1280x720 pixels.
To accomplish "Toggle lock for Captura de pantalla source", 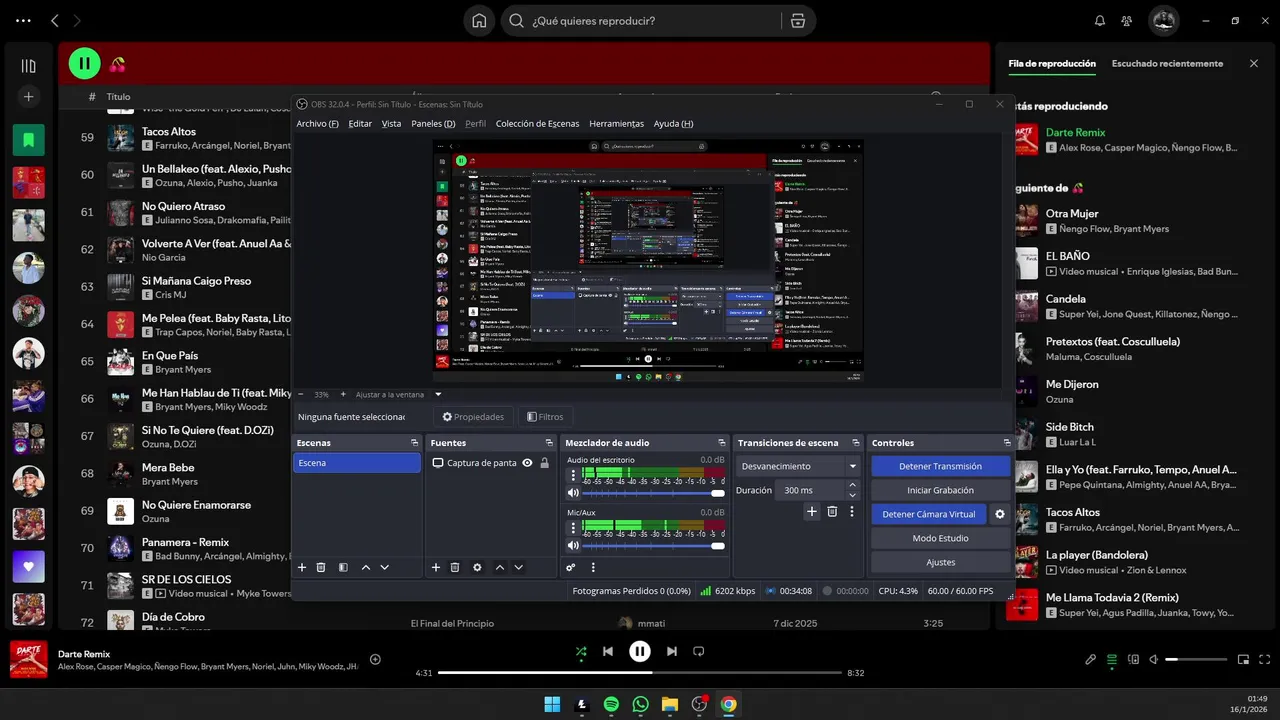I will [x=544, y=463].
